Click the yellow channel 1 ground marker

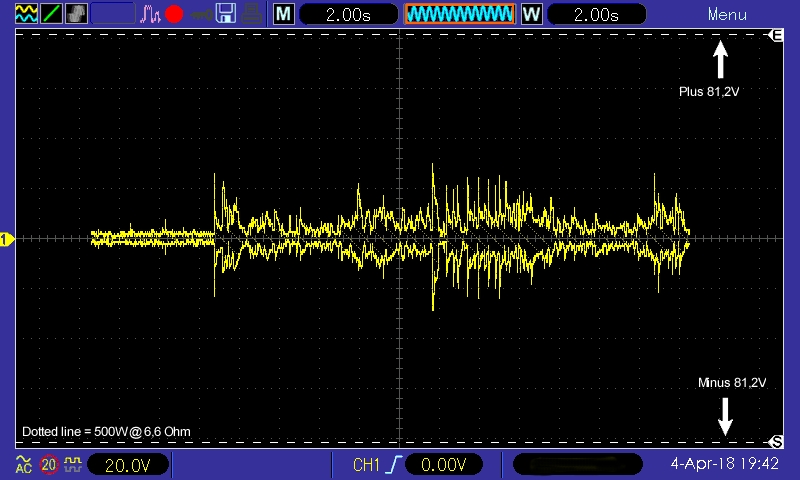pos(7,239)
